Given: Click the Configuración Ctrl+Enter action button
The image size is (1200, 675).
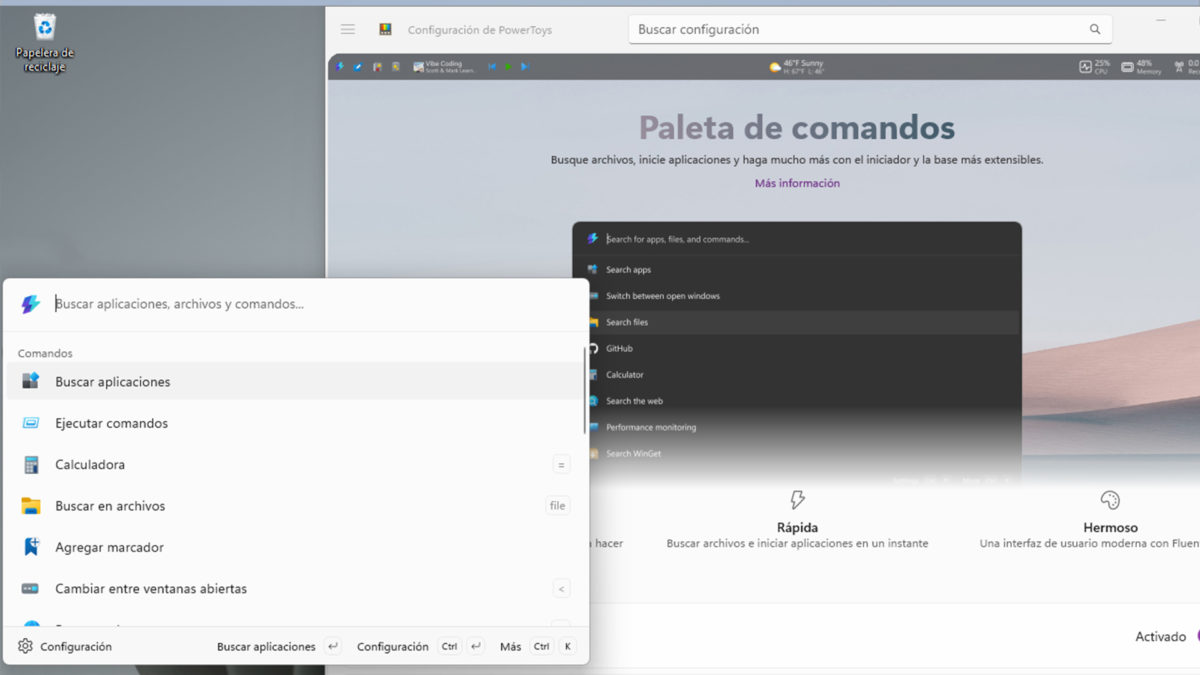Looking at the screenshot, I should [421, 647].
